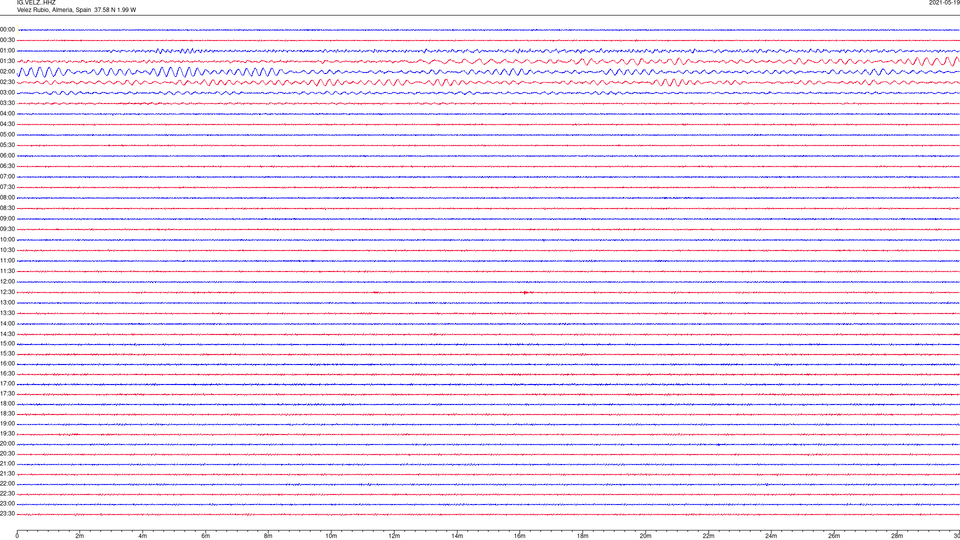Choose the 23:30 time label
The image size is (960, 540).
coord(7,514)
